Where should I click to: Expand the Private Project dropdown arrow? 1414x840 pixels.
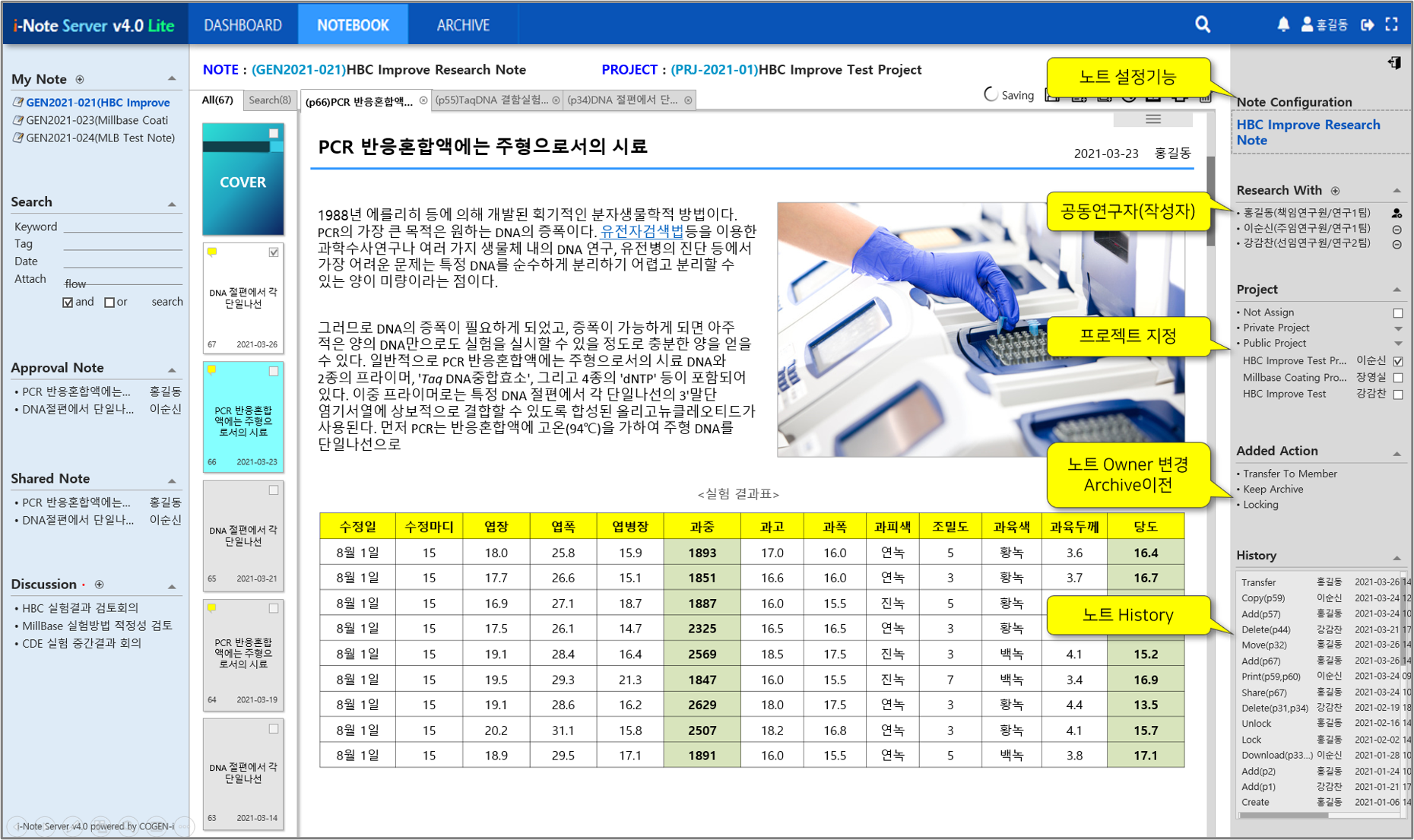coord(1397,328)
